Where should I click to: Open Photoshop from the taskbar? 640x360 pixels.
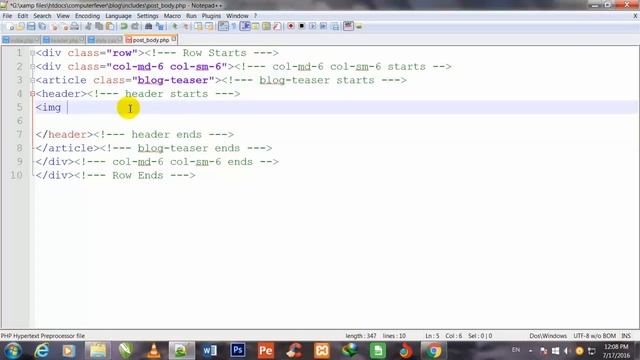coord(238,351)
